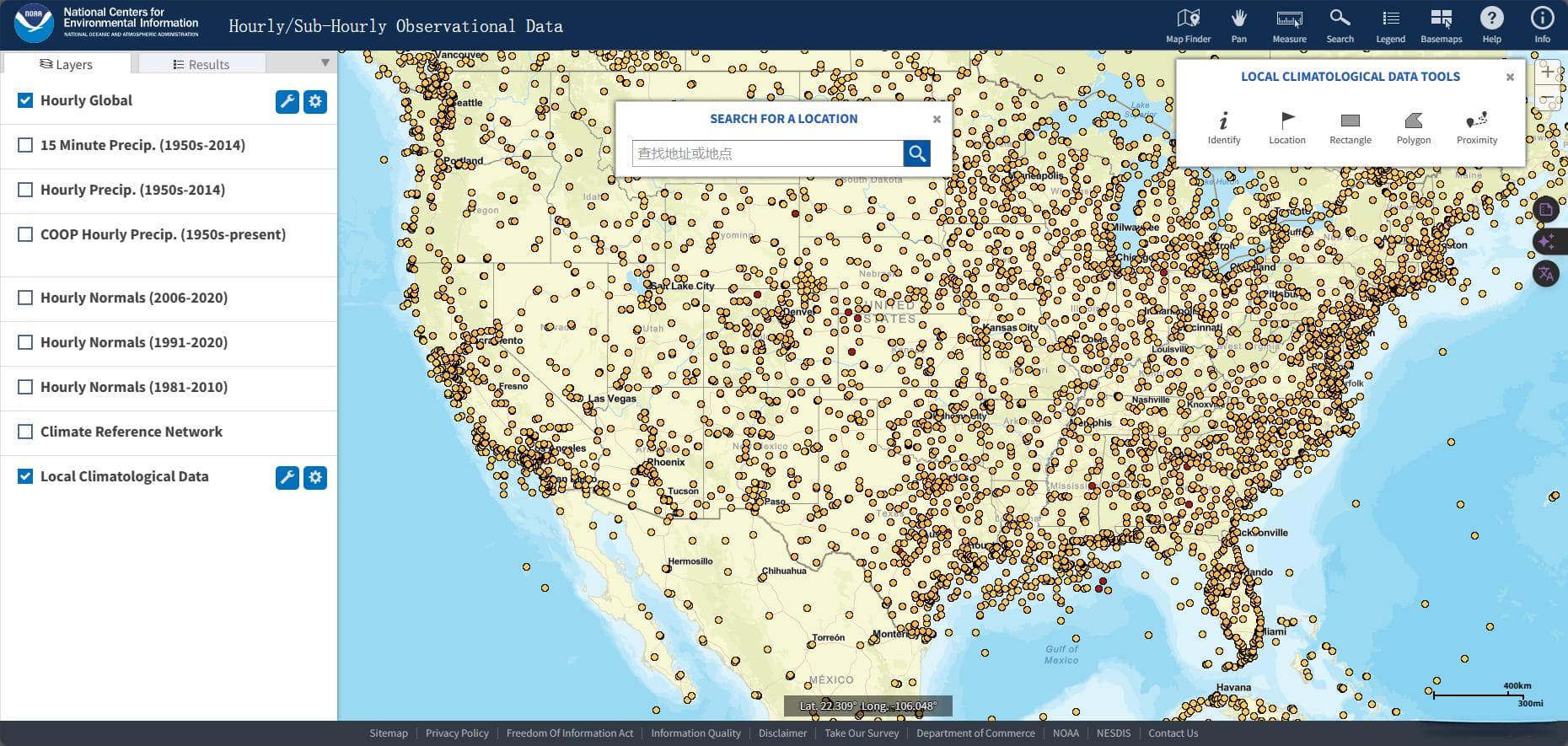Open Department of Commerce link

click(x=975, y=733)
